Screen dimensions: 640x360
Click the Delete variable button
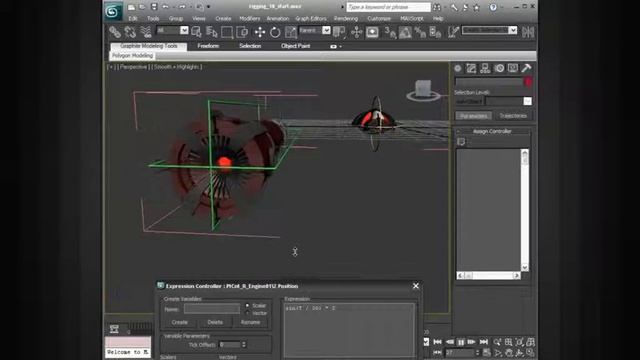(x=215, y=322)
